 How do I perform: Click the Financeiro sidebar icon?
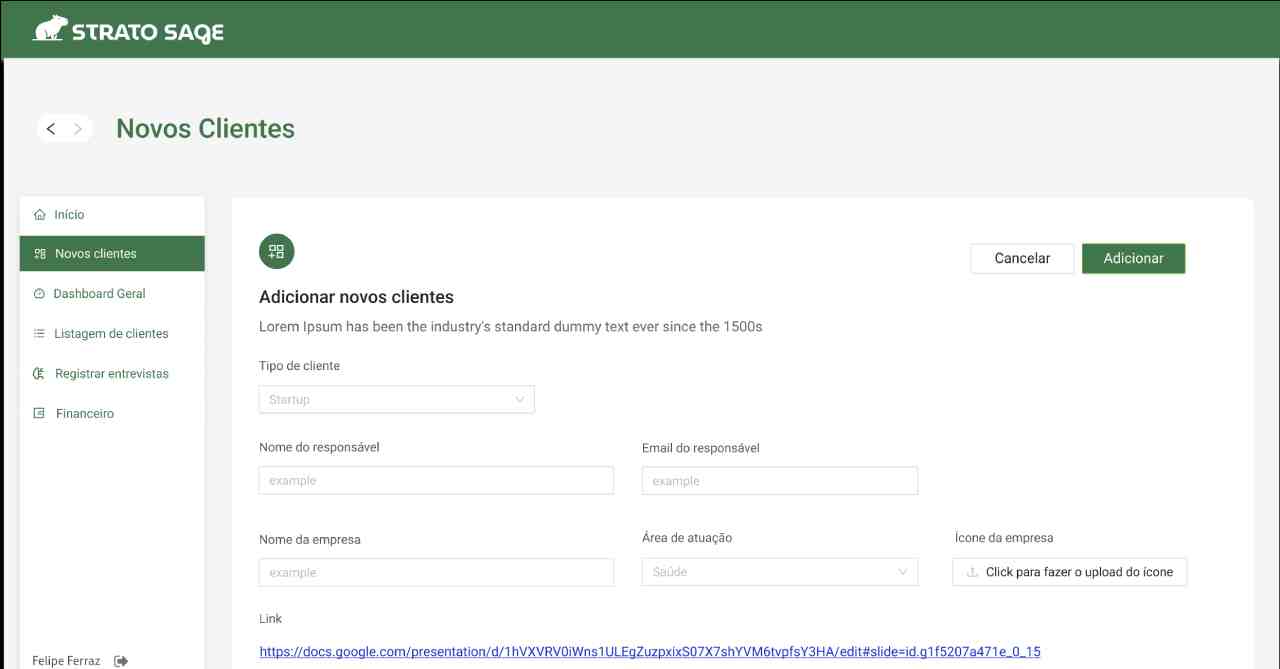pyautogui.click(x=40, y=414)
